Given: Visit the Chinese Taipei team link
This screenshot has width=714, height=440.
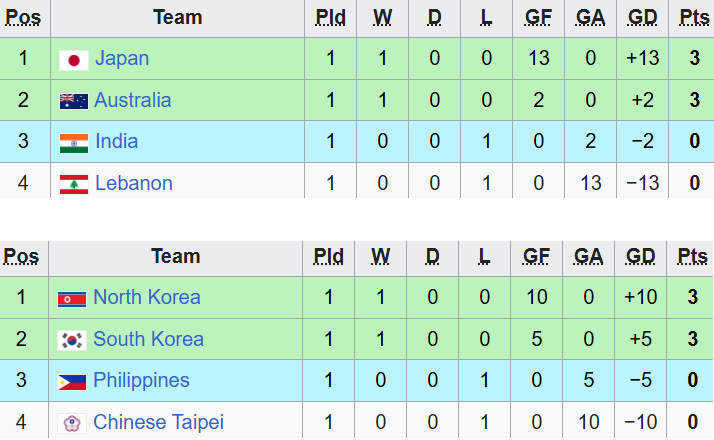Looking at the screenshot, I should (x=158, y=422).
